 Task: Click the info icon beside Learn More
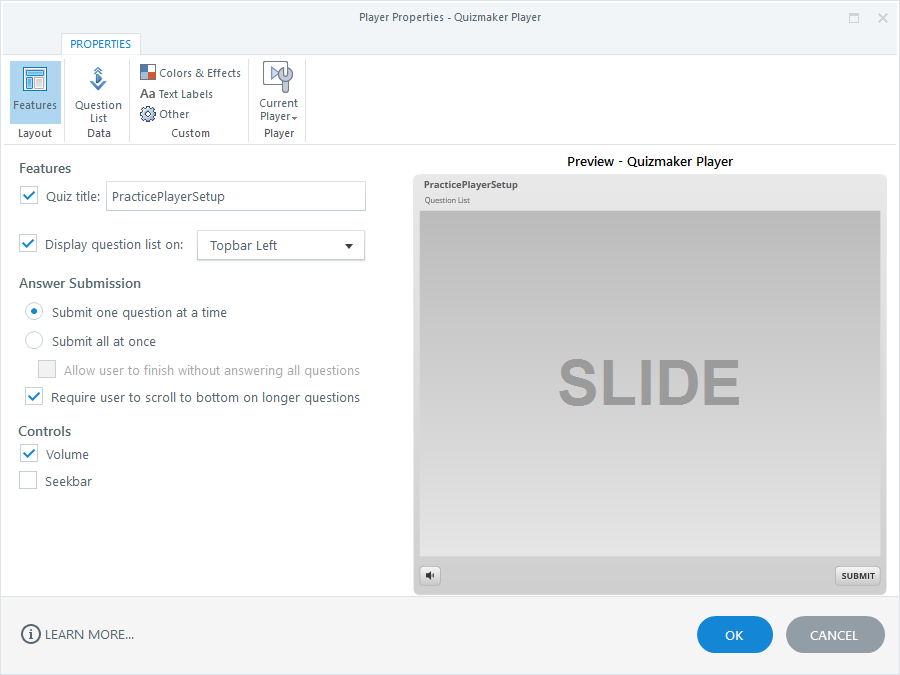(30, 634)
